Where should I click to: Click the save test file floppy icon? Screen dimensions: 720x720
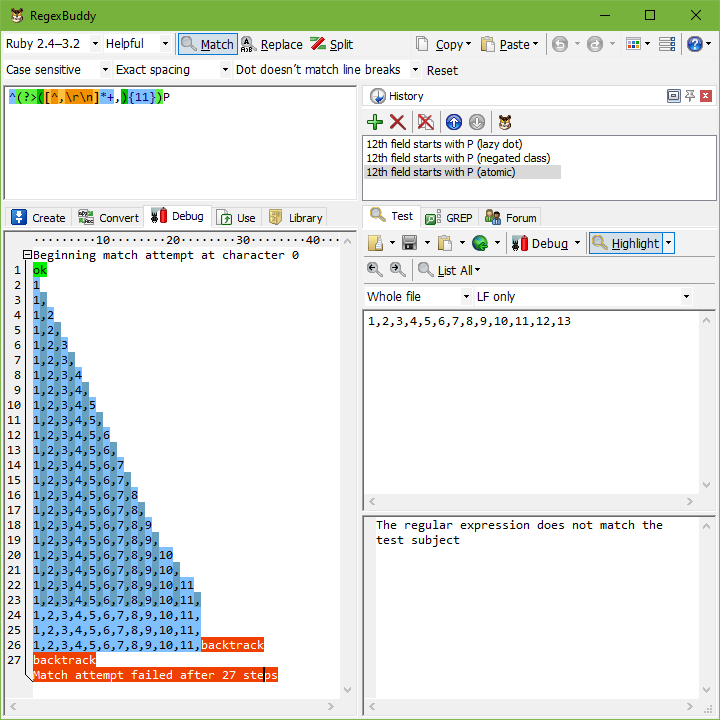[x=410, y=243]
